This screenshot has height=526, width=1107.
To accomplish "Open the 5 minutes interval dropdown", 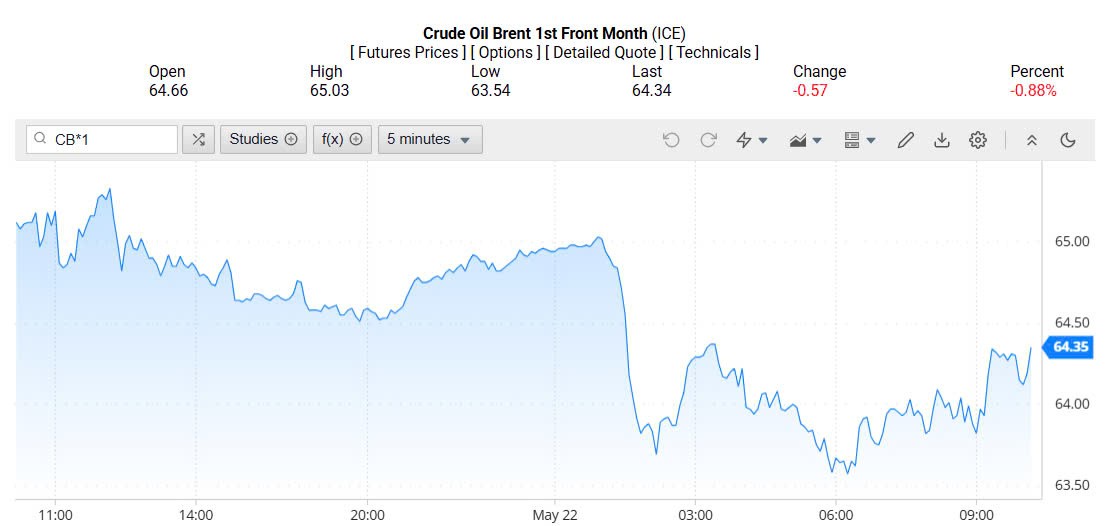I will click(430, 140).
